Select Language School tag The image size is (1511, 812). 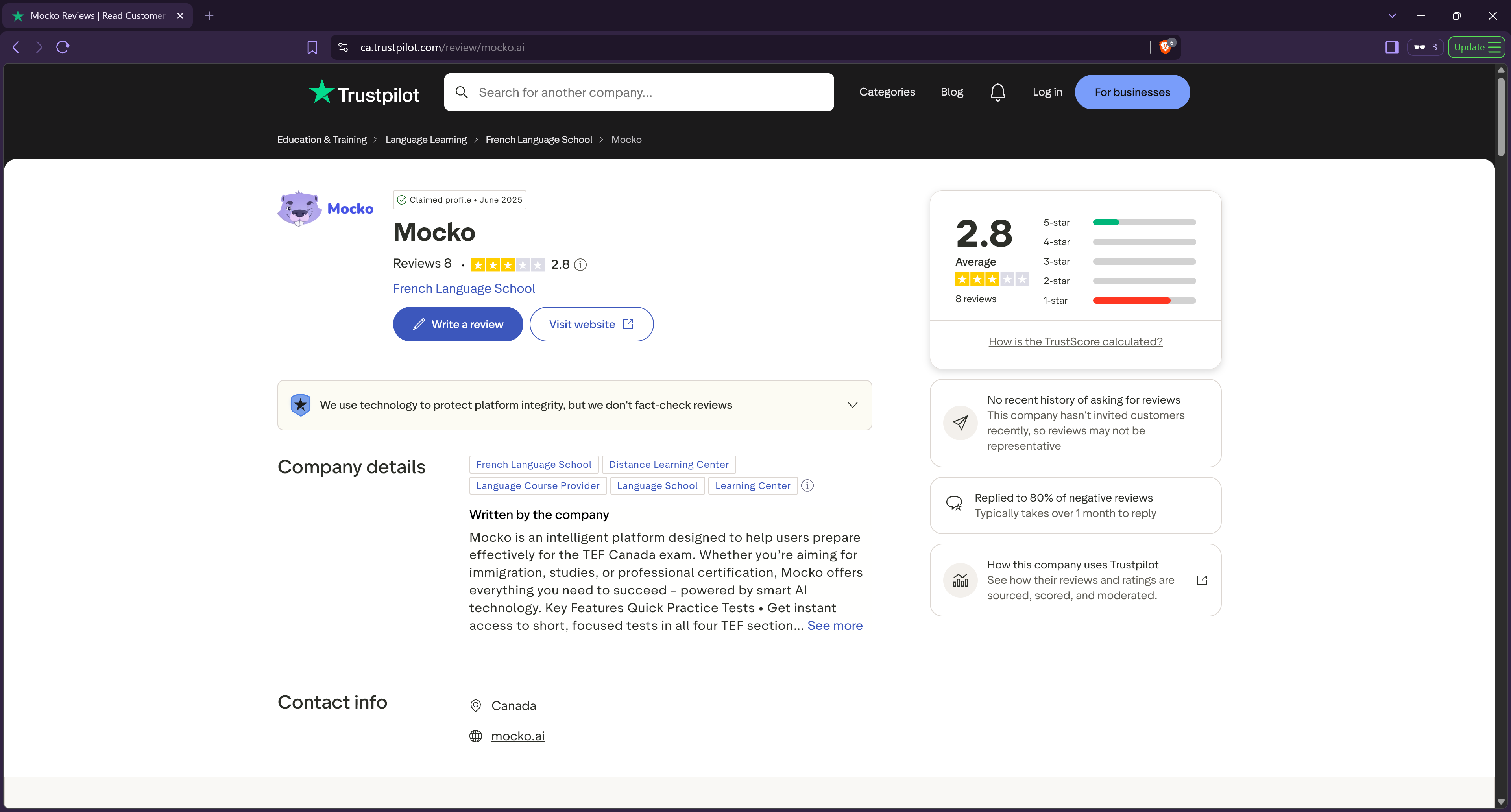pyautogui.click(x=657, y=485)
